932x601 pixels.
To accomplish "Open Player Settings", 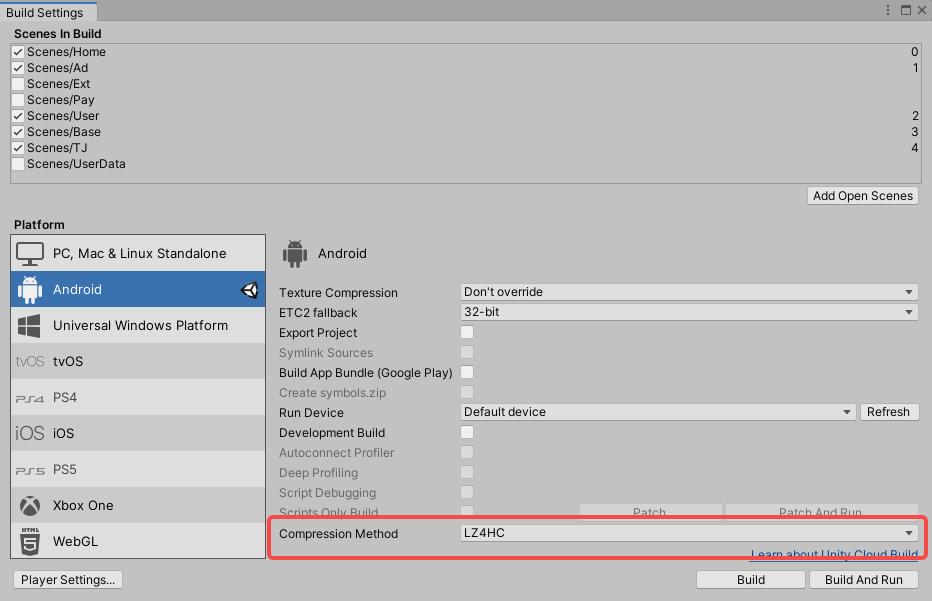I will [x=68, y=580].
